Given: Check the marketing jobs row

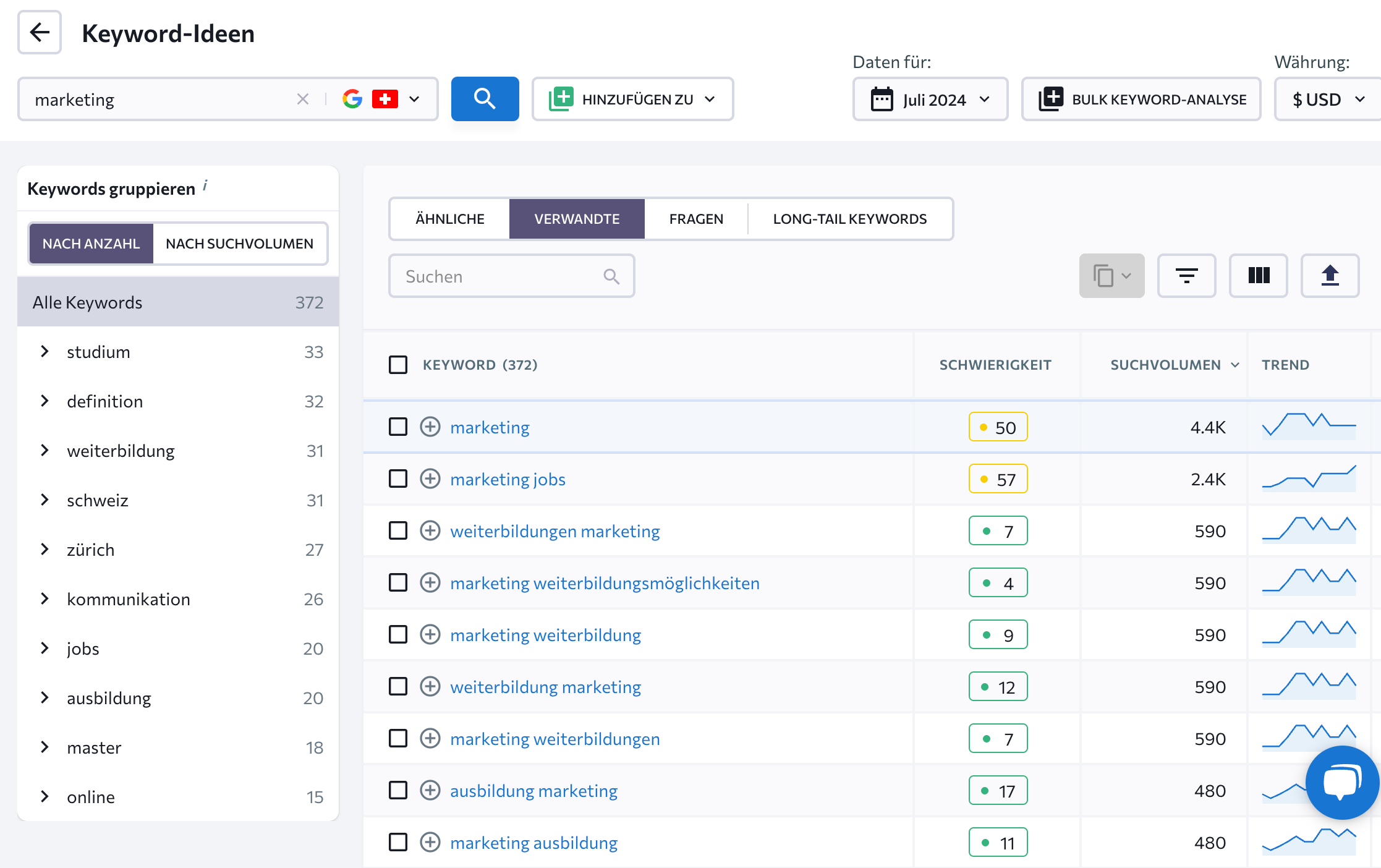Looking at the screenshot, I should pyautogui.click(x=398, y=479).
